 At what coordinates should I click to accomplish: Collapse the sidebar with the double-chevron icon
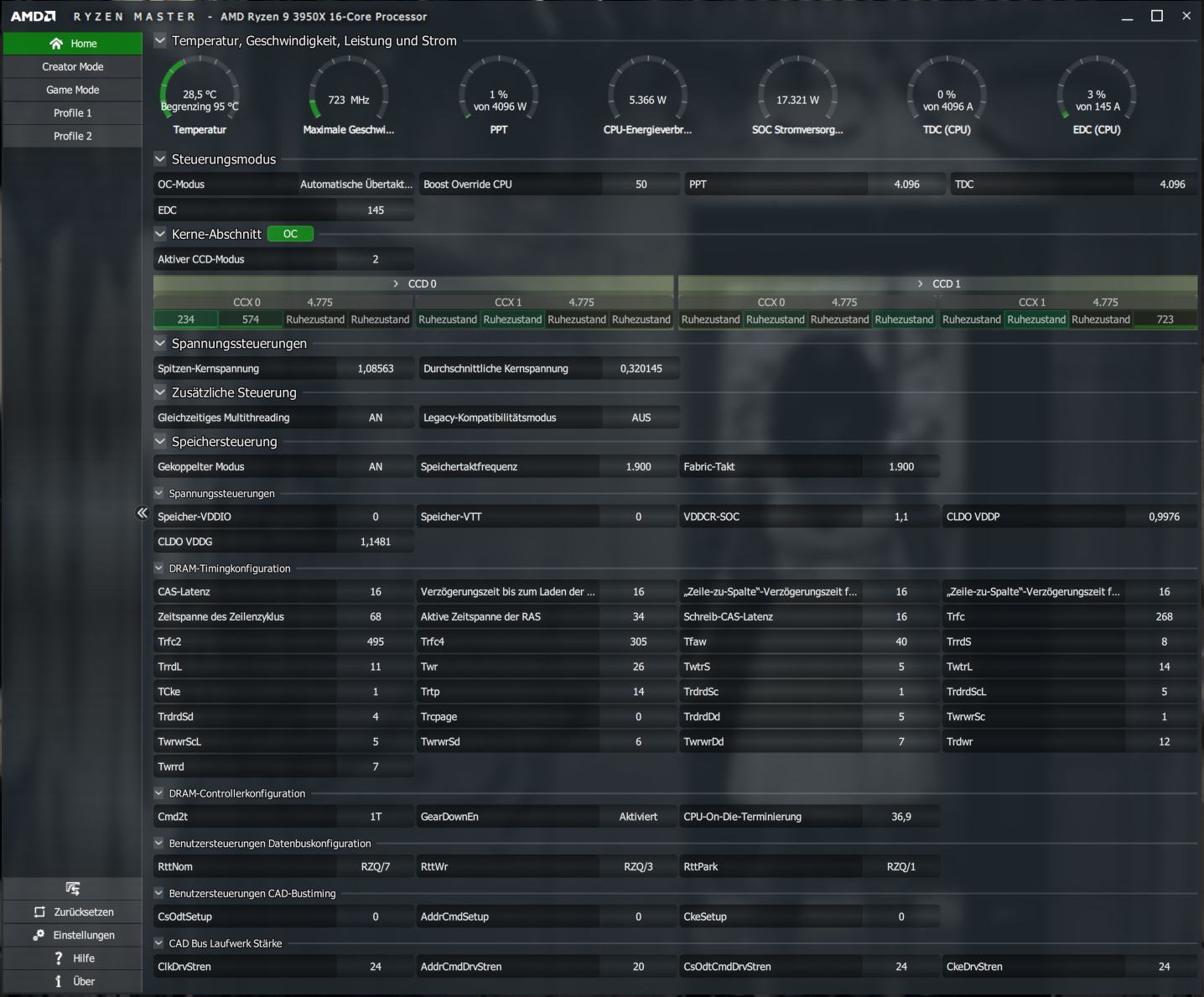143,513
